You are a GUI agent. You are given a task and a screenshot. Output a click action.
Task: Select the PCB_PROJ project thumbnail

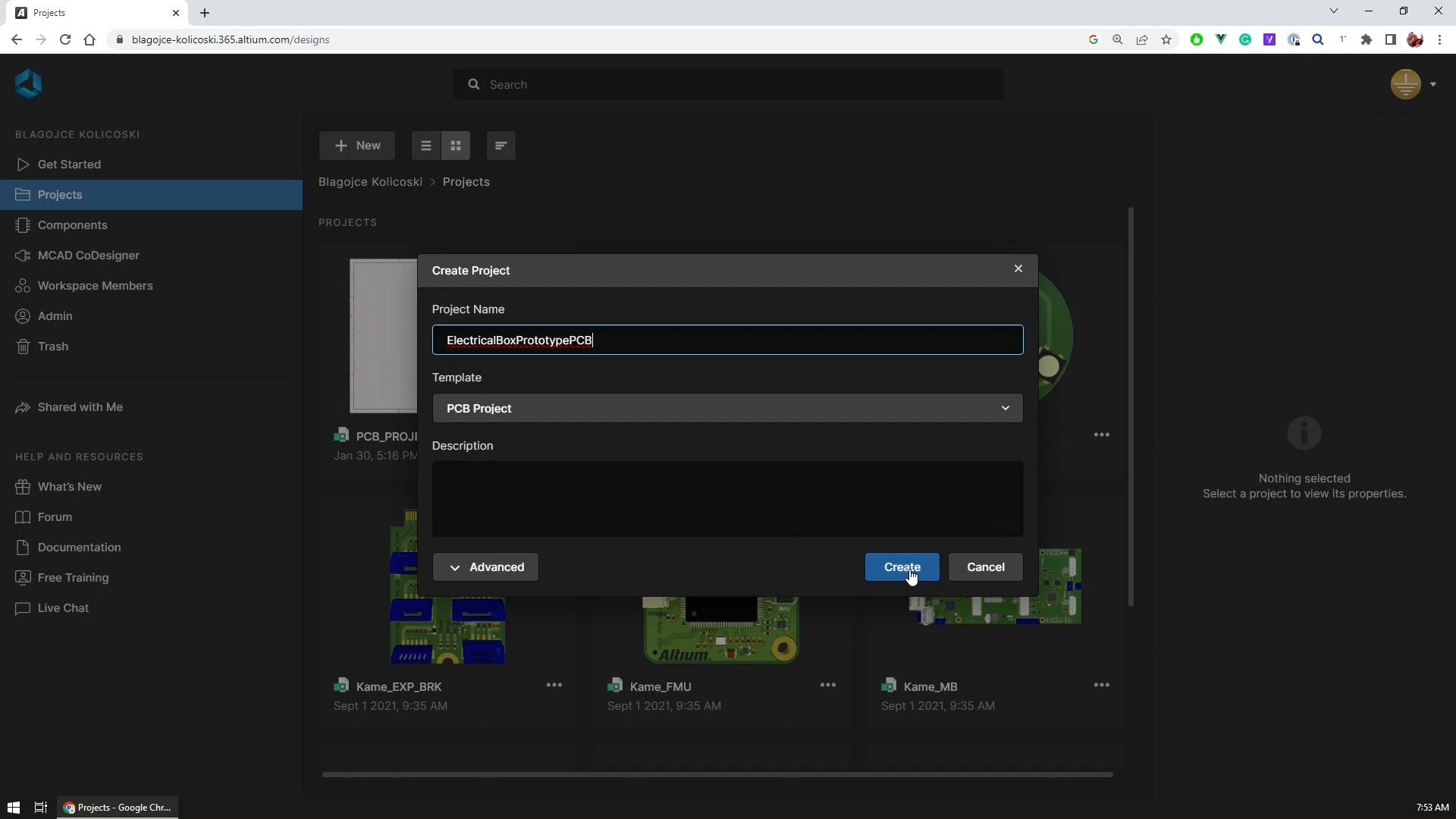384,336
